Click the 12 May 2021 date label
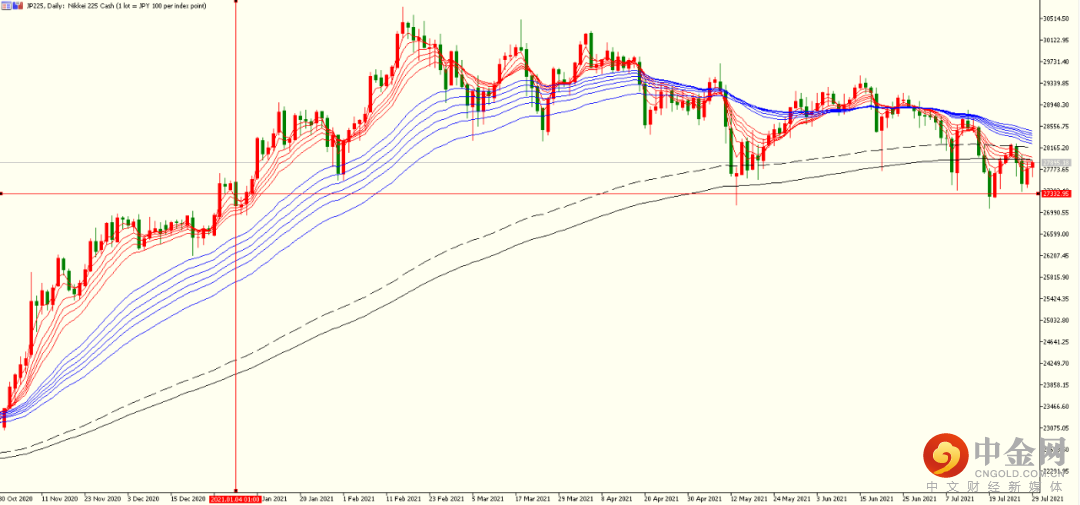This screenshot has width=1080, height=505. click(747, 498)
